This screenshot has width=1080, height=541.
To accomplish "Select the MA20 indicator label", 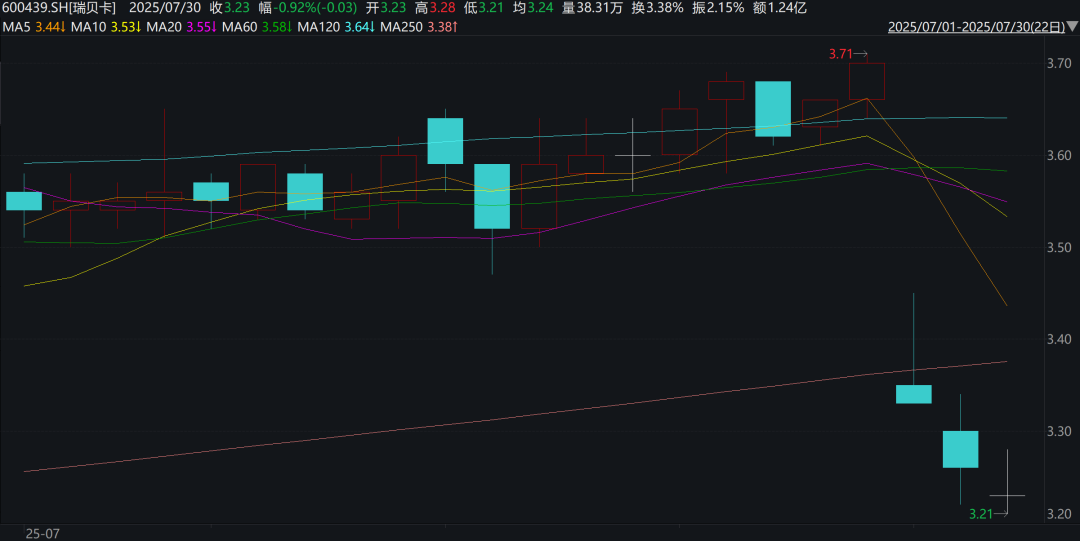I will click(x=164, y=27).
